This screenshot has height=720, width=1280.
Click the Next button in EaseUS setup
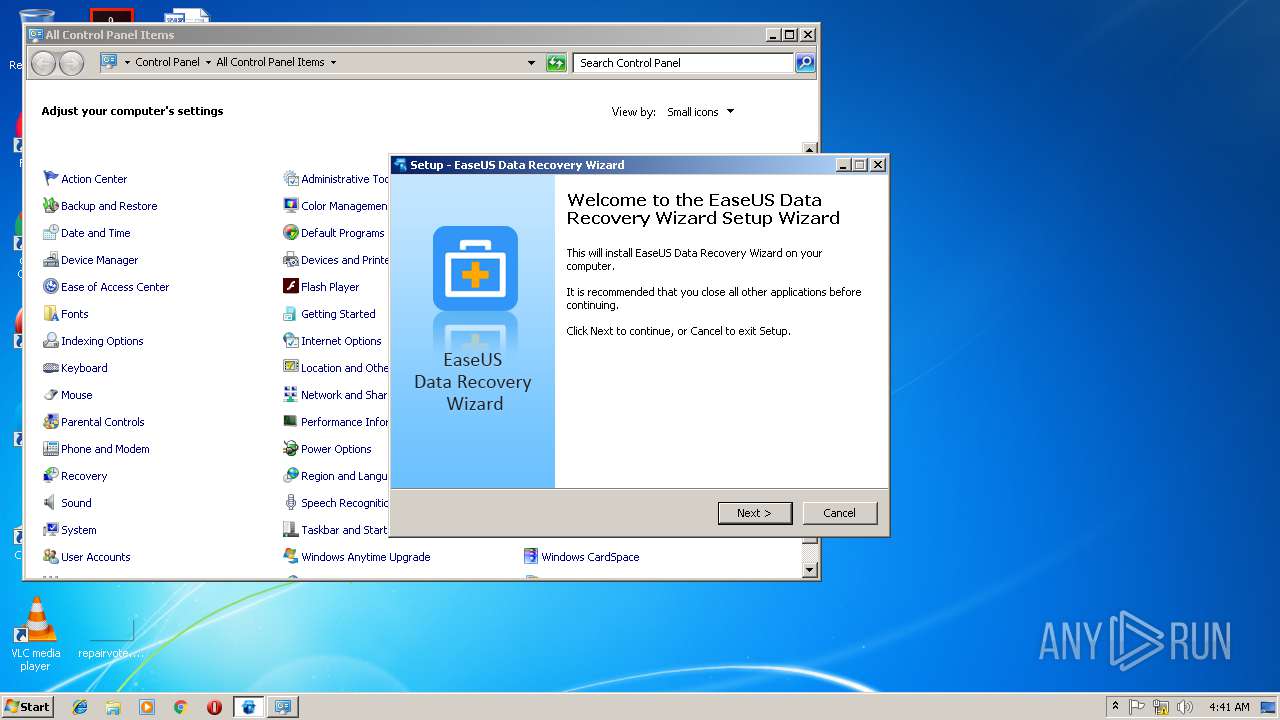(755, 513)
